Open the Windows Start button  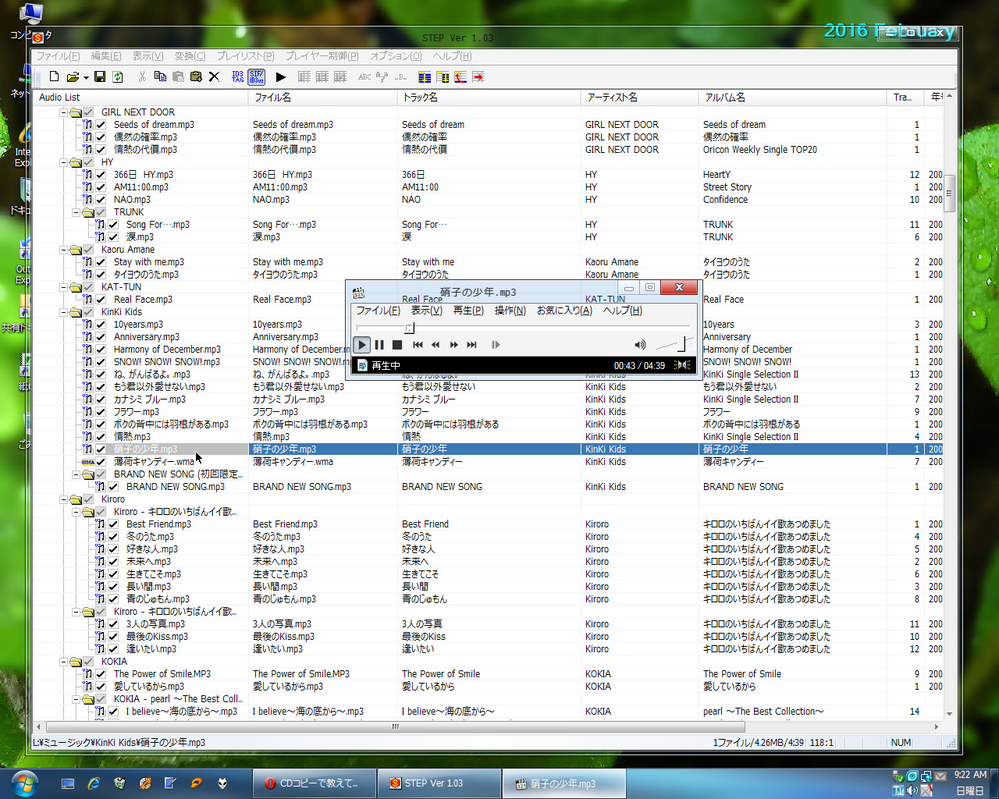tap(24, 783)
